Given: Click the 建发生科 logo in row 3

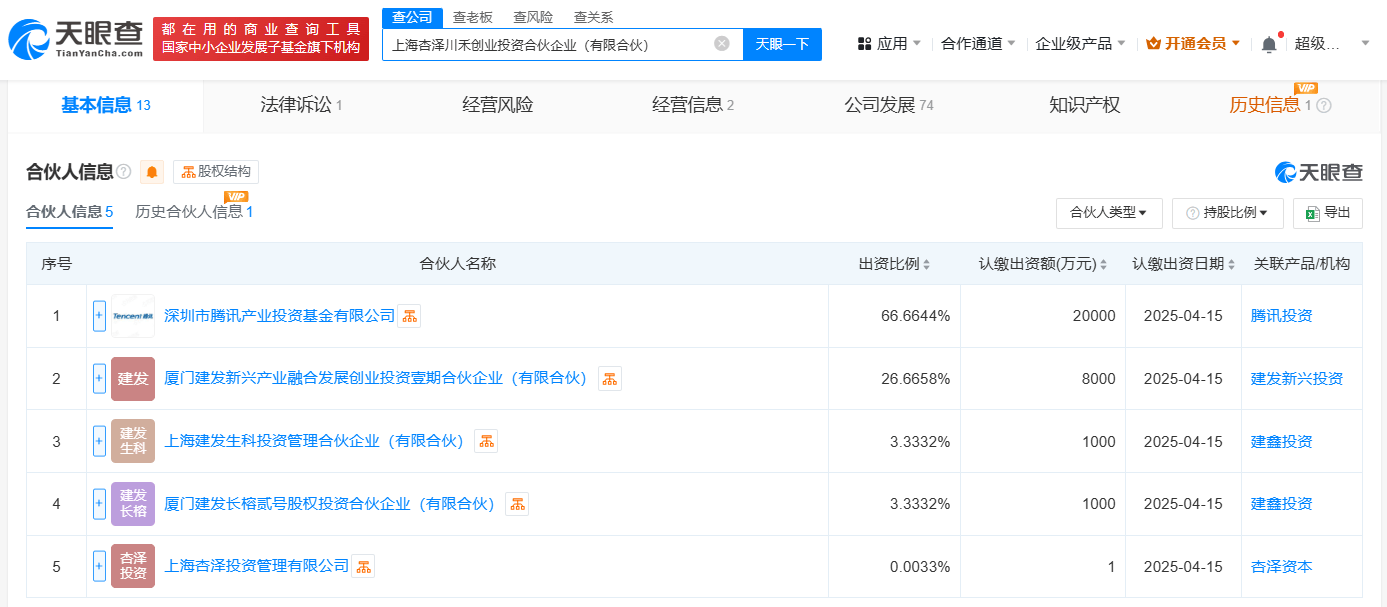Looking at the screenshot, I should [133, 441].
